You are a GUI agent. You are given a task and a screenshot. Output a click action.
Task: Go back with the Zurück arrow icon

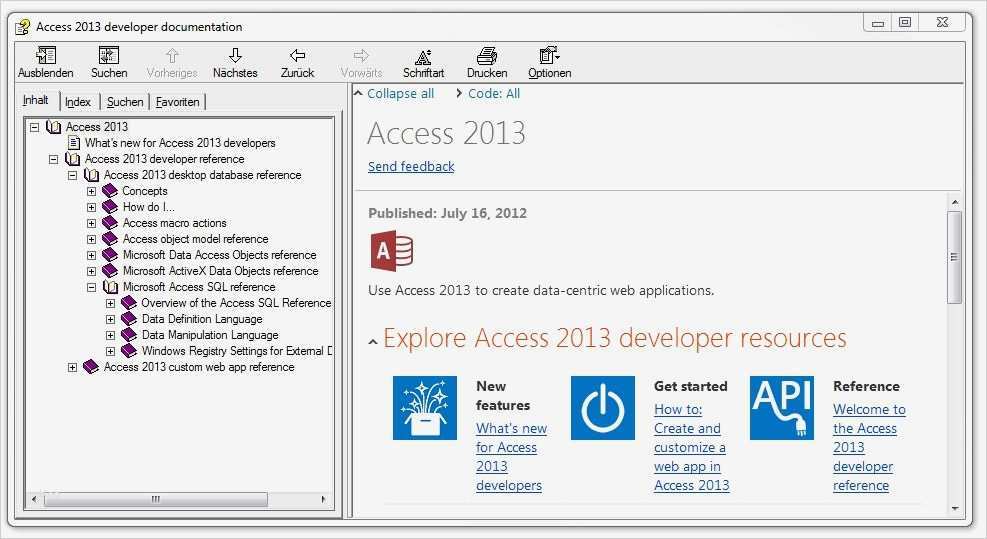[x=297, y=55]
